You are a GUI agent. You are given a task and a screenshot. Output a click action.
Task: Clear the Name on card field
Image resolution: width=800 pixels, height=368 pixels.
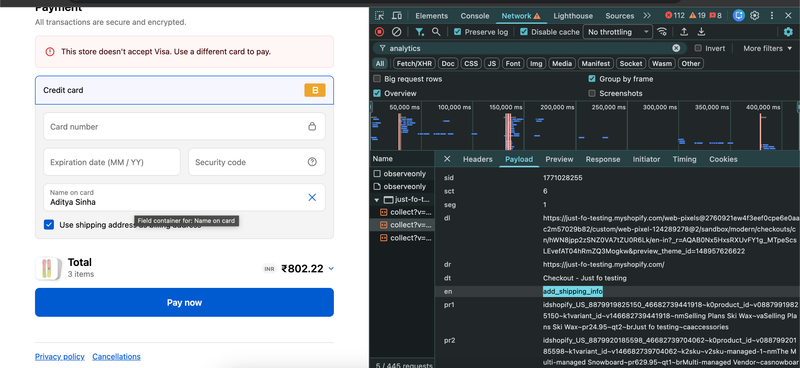click(312, 198)
